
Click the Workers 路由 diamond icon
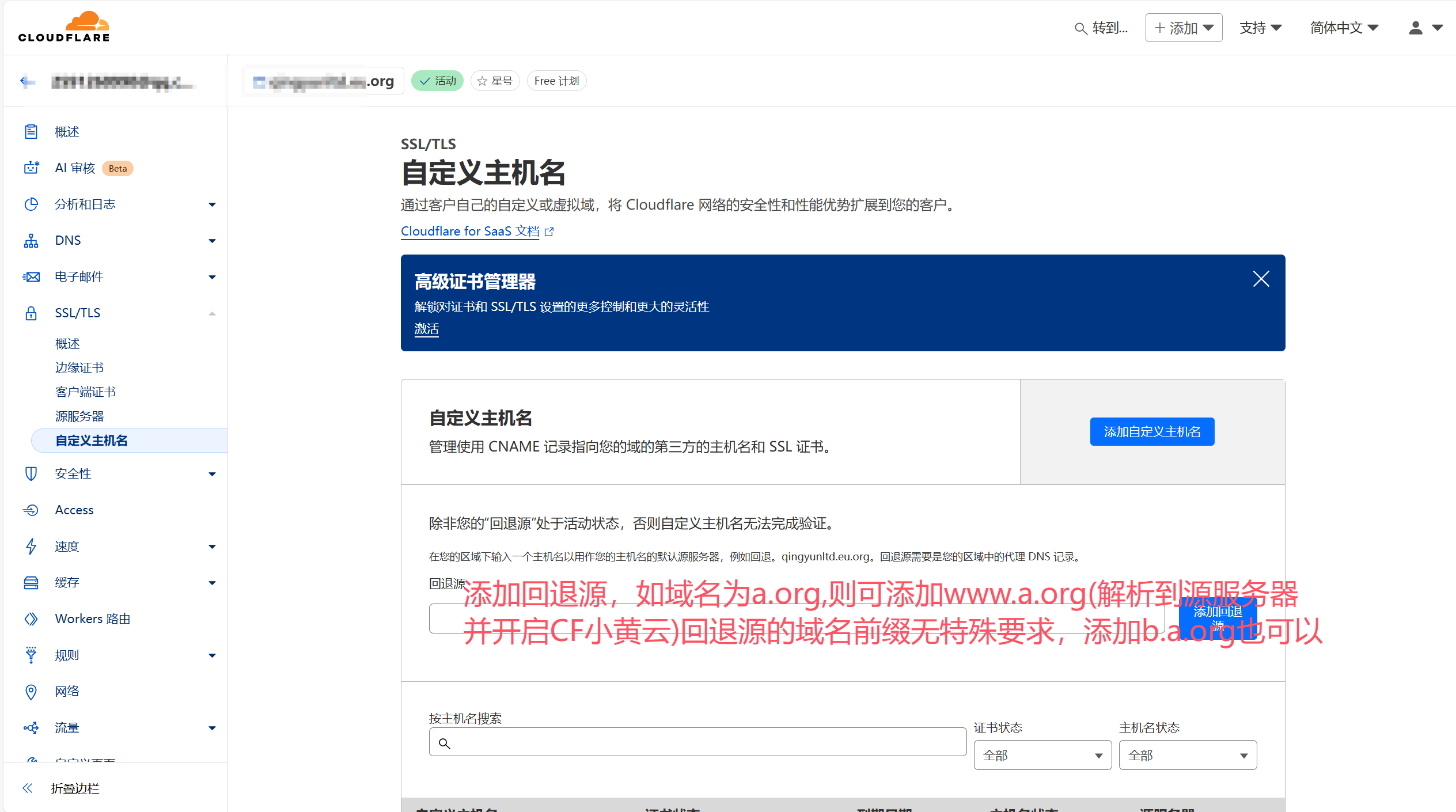click(x=31, y=619)
